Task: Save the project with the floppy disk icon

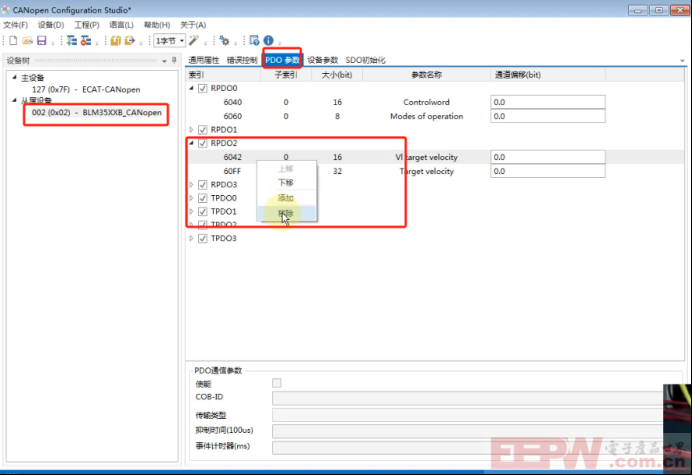Action: 41,41
